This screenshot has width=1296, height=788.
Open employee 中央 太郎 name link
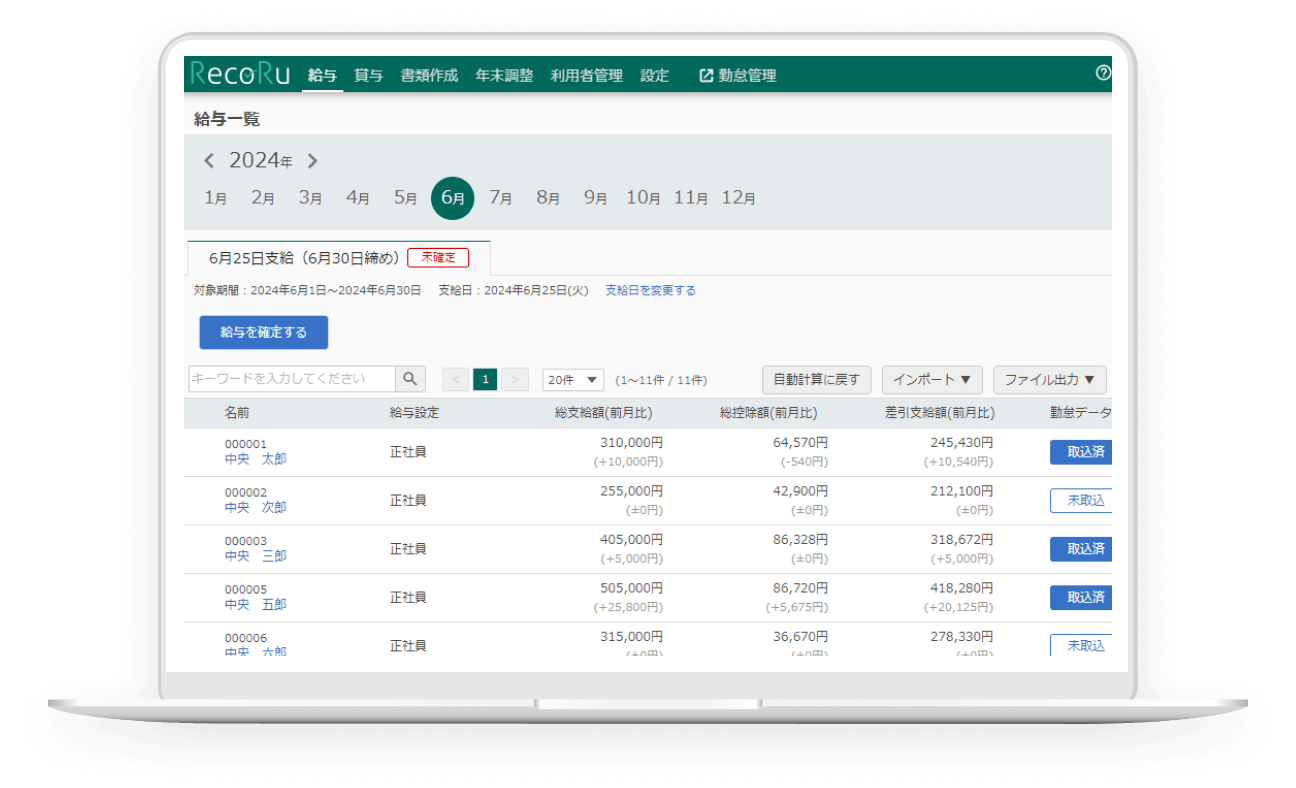255,459
